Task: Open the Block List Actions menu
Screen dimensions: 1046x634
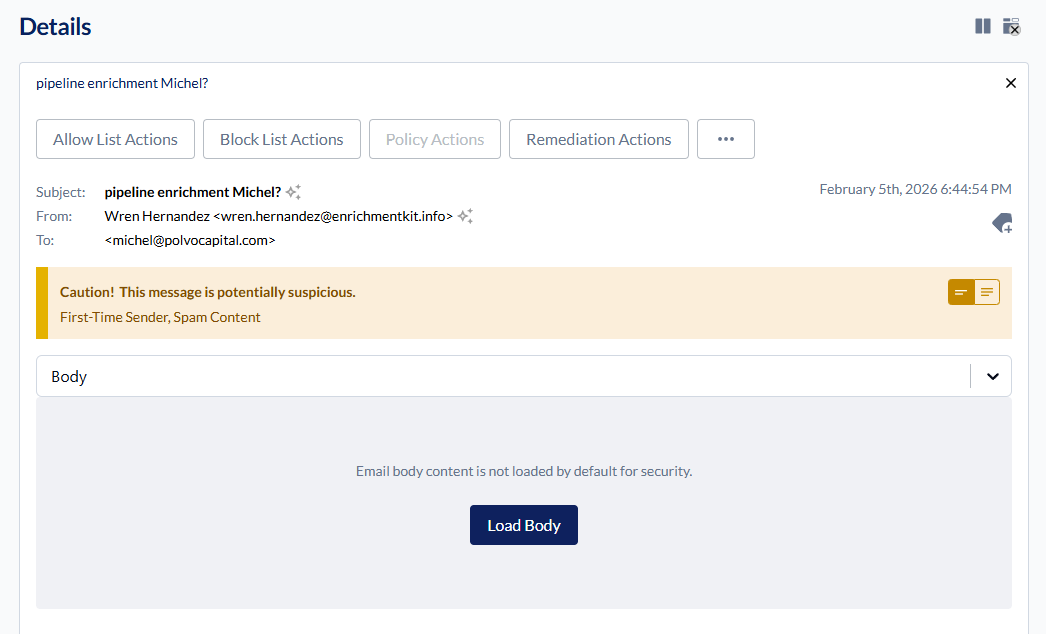Action: click(x=281, y=139)
